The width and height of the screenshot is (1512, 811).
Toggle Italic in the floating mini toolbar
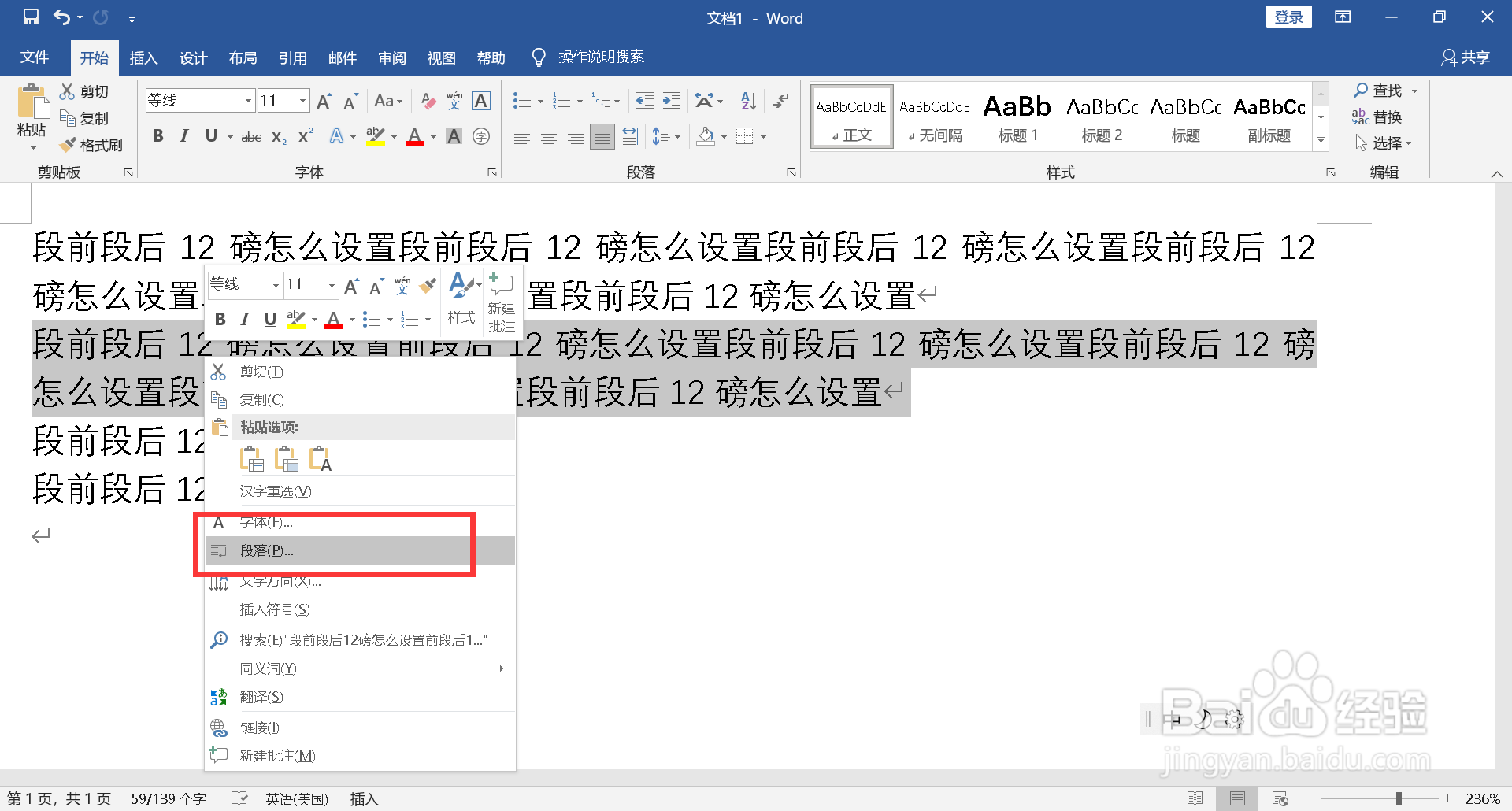[245, 320]
